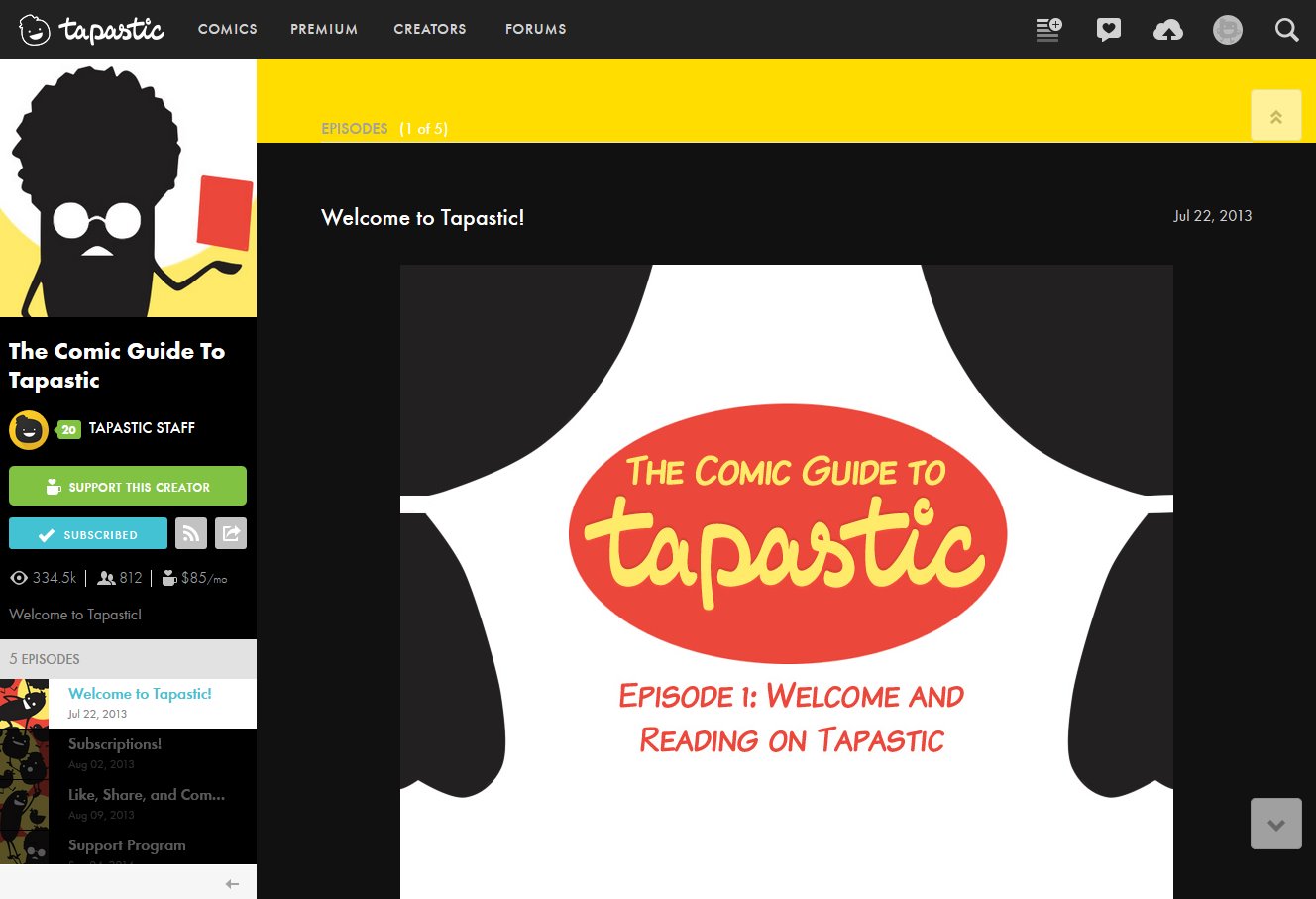Click the Aug 02, 2013 date text
The width and height of the screenshot is (1316, 899).
tap(101, 764)
